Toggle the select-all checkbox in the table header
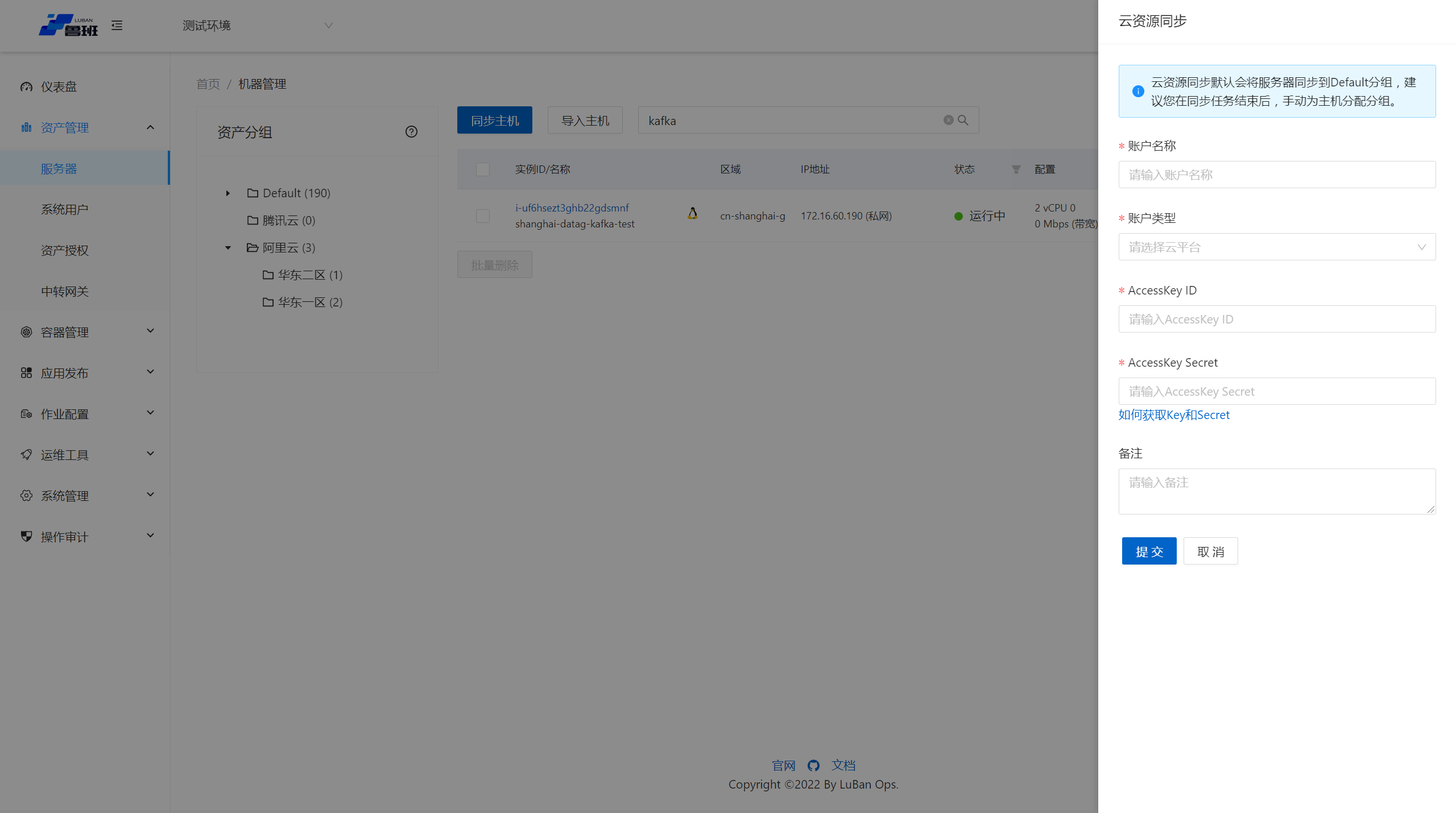The width and height of the screenshot is (1456, 813). 483,169
